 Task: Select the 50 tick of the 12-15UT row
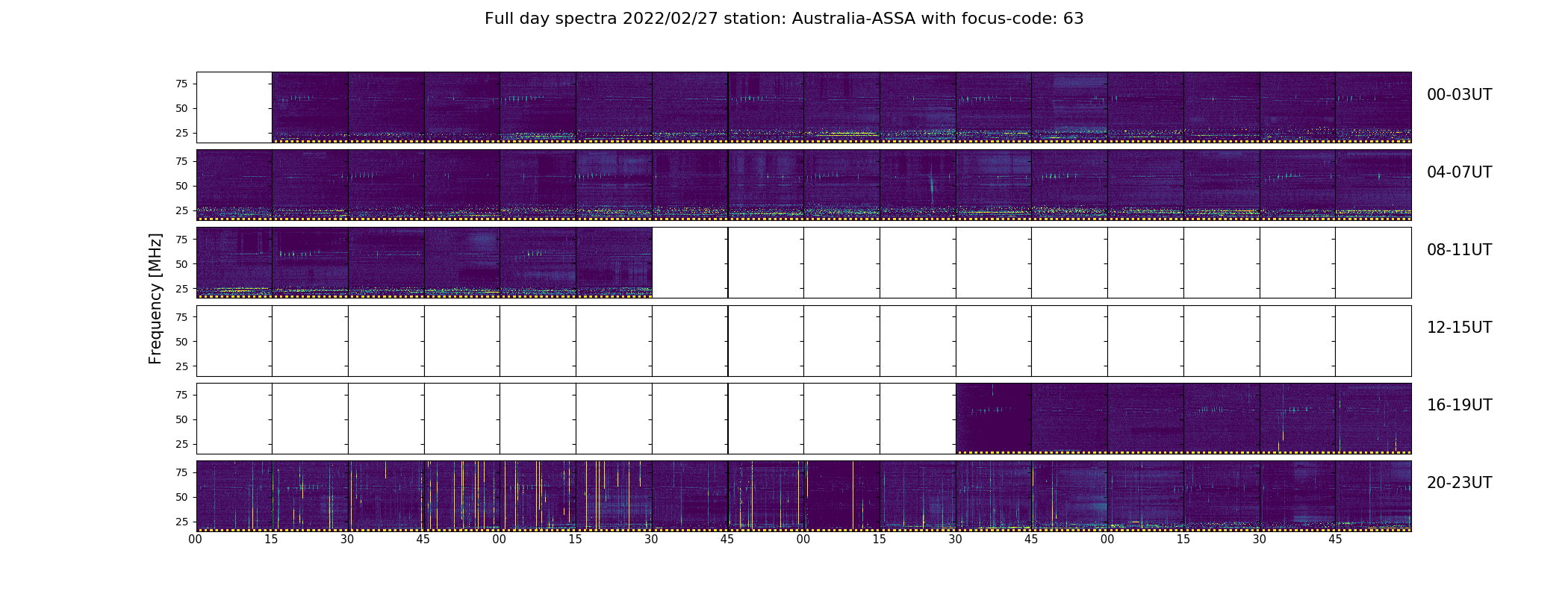coord(181,341)
